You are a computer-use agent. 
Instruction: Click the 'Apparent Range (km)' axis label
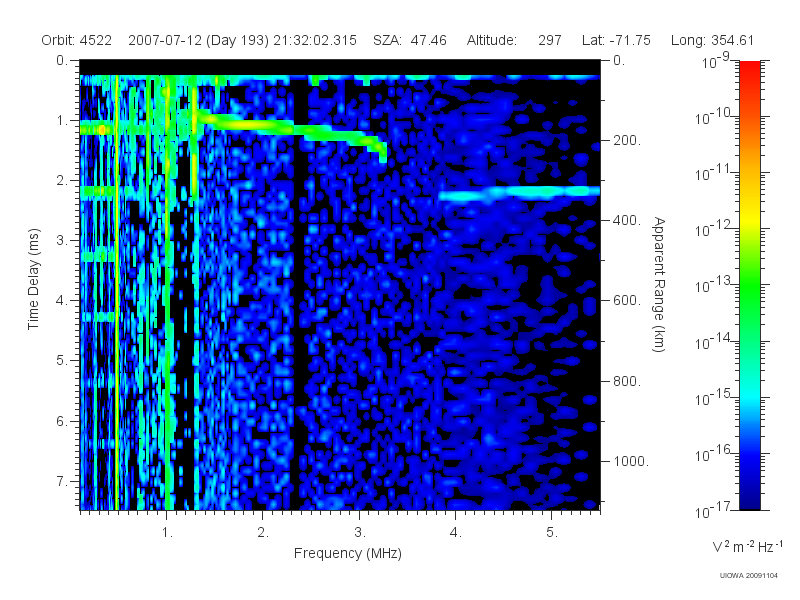659,285
